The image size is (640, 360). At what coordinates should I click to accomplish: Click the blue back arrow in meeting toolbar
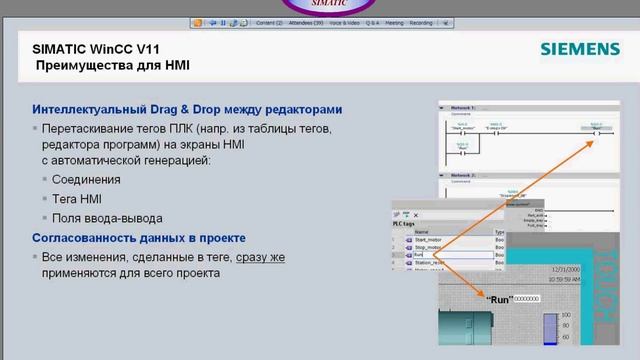pyautogui.click(x=213, y=23)
